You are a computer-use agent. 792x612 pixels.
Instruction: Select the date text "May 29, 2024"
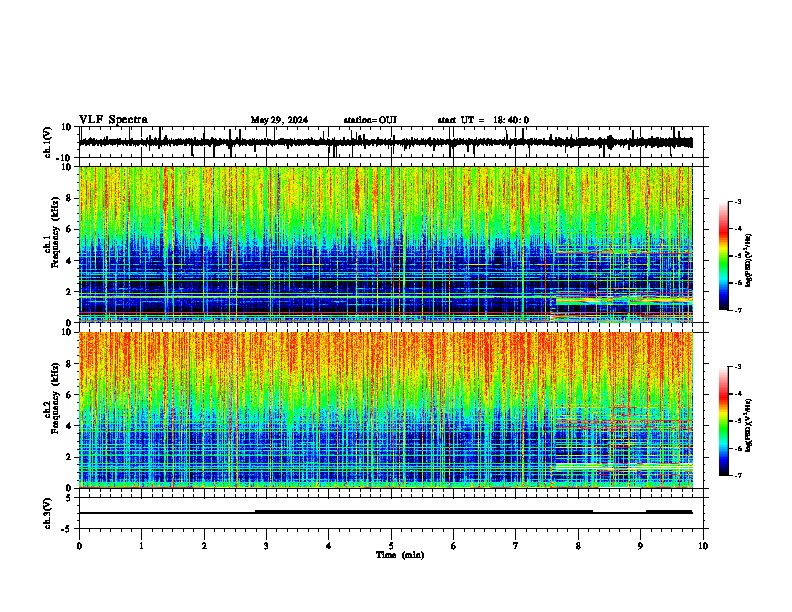coord(279,120)
